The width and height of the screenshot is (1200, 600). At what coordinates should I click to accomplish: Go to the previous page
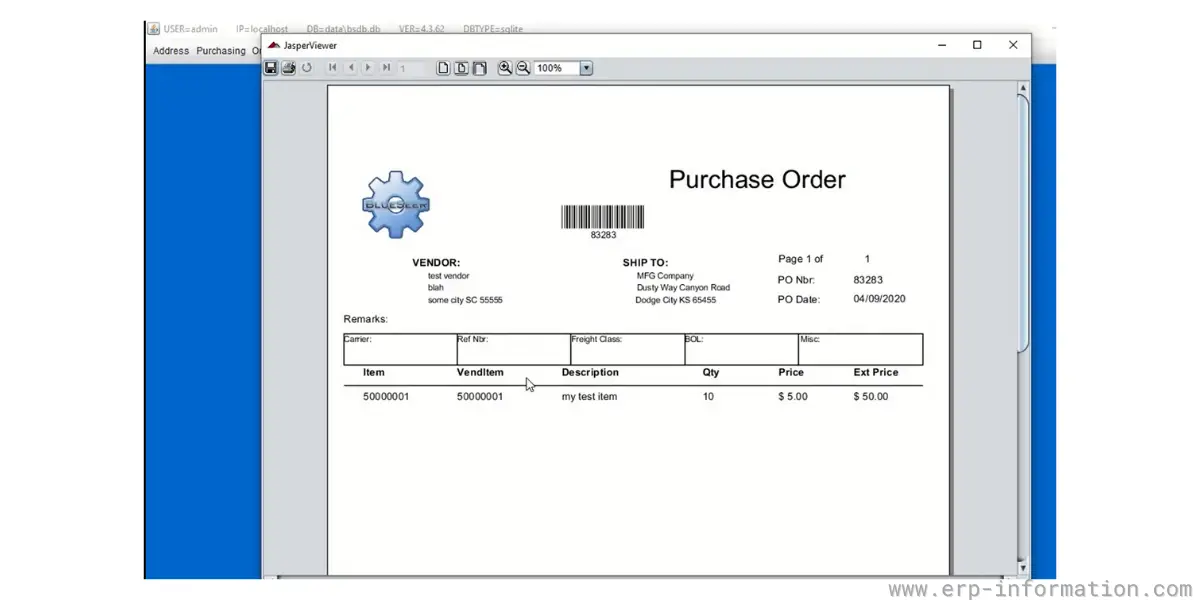pyautogui.click(x=351, y=68)
